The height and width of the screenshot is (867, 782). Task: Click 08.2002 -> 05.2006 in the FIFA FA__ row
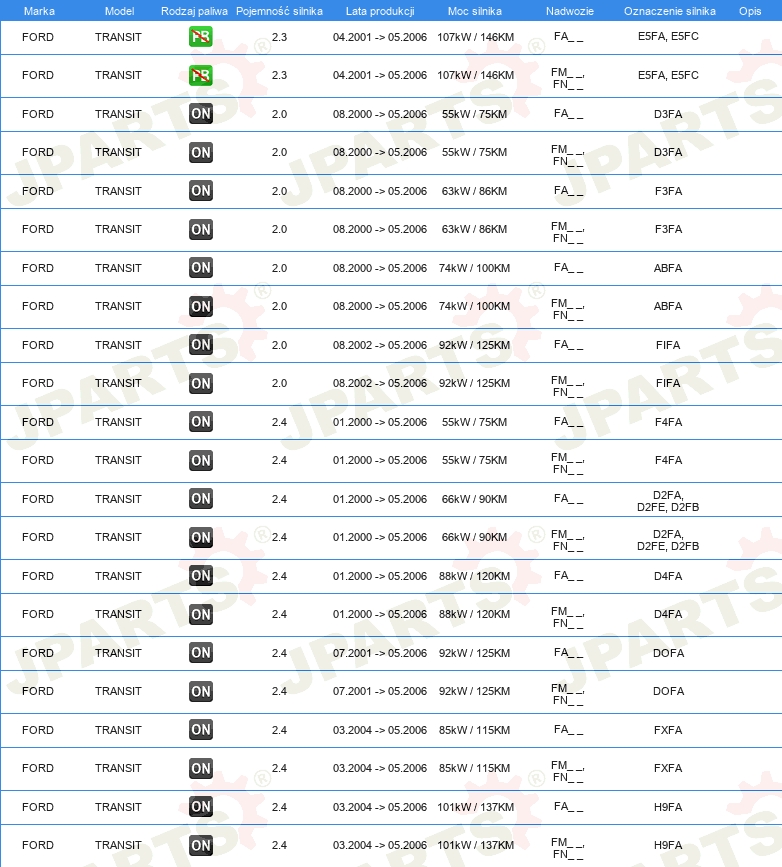pos(380,345)
